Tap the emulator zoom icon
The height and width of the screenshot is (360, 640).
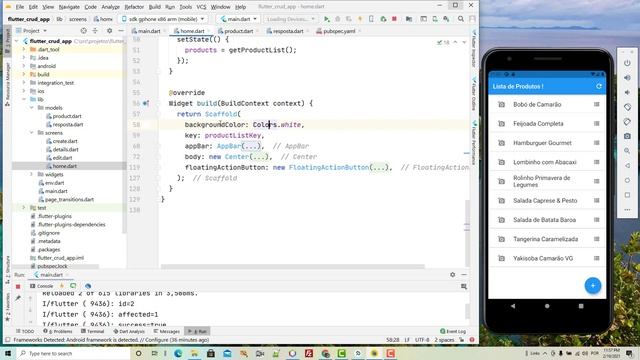(627, 151)
